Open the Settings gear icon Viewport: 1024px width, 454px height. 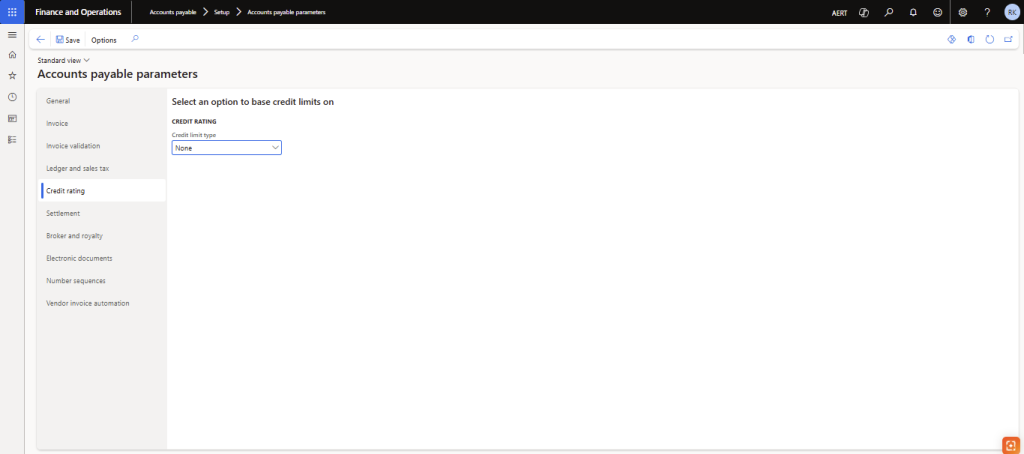click(963, 12)
